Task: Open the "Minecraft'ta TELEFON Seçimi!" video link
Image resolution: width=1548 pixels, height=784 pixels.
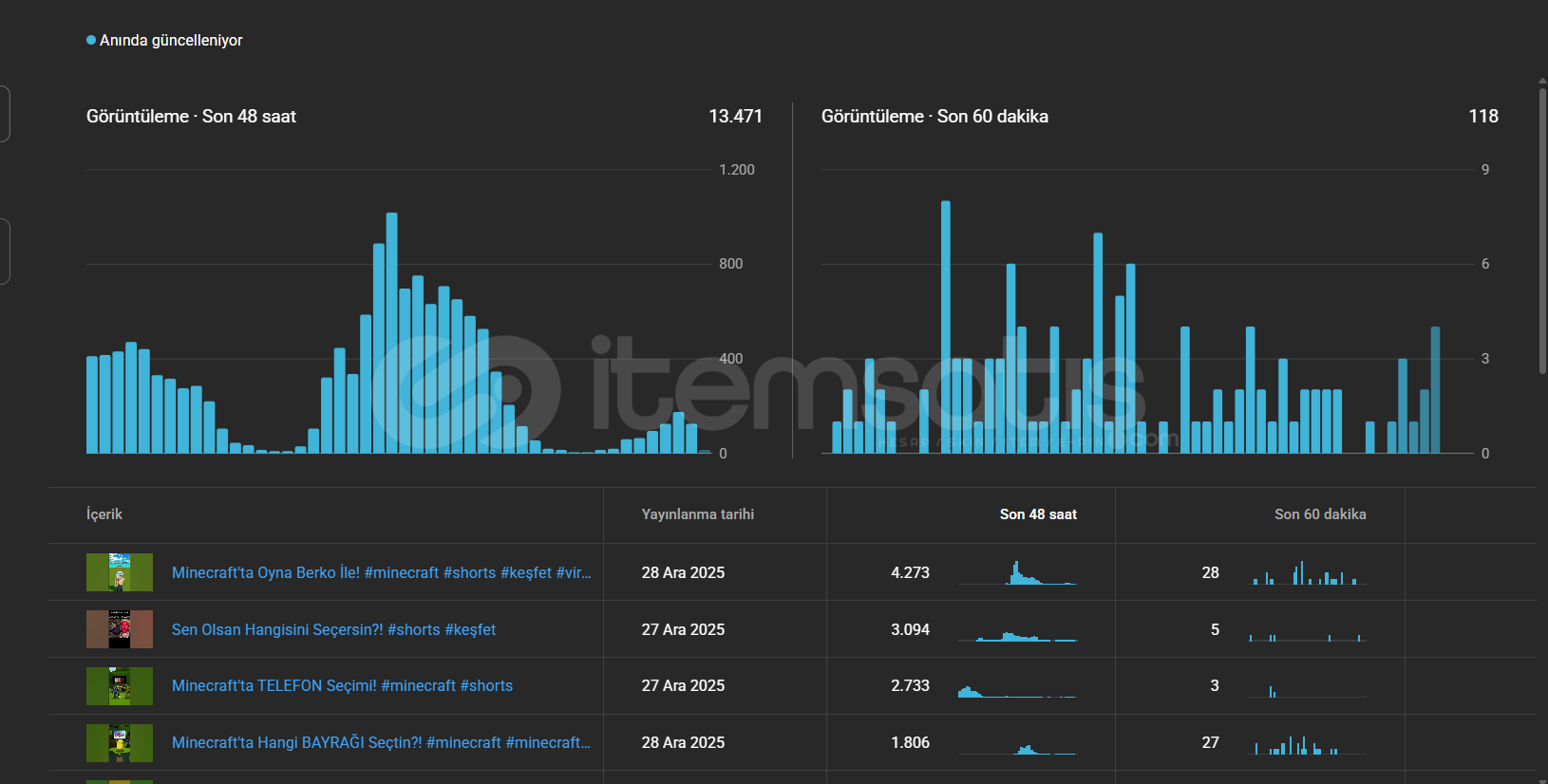Action: click(342, 685)
